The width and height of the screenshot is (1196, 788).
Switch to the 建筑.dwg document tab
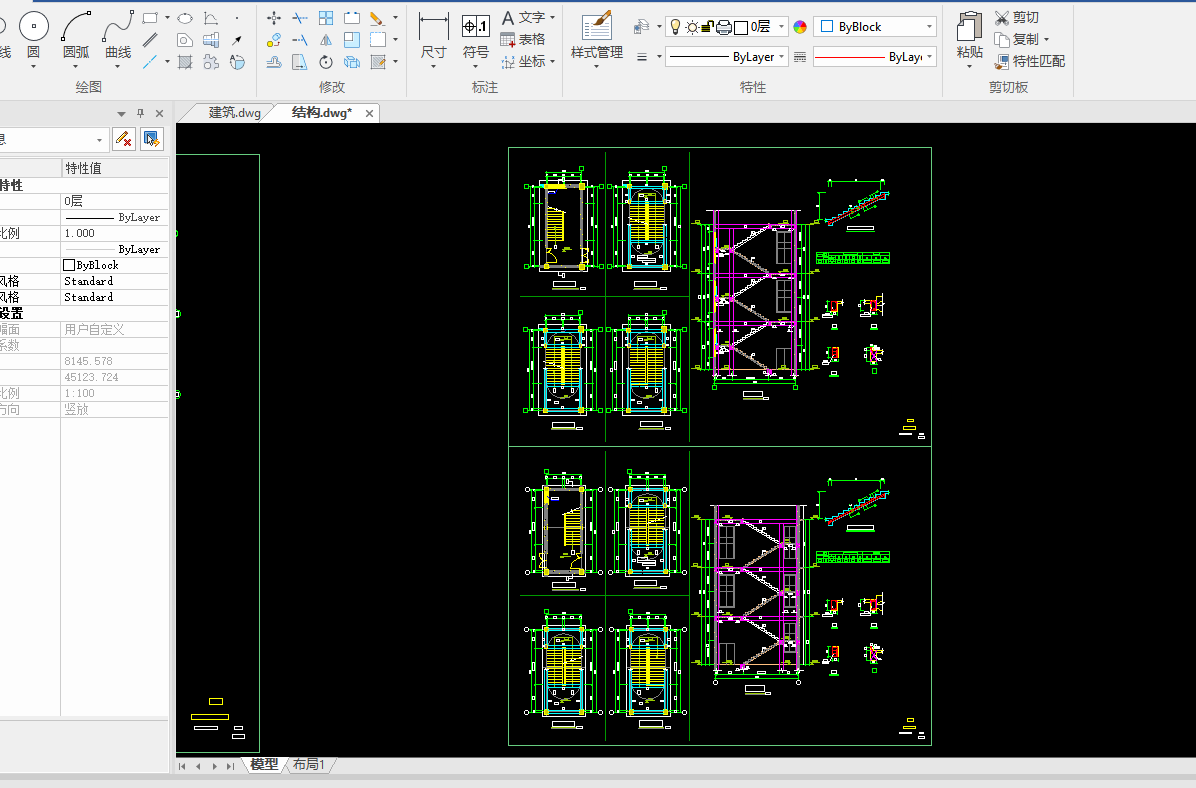tap(234, 113)
